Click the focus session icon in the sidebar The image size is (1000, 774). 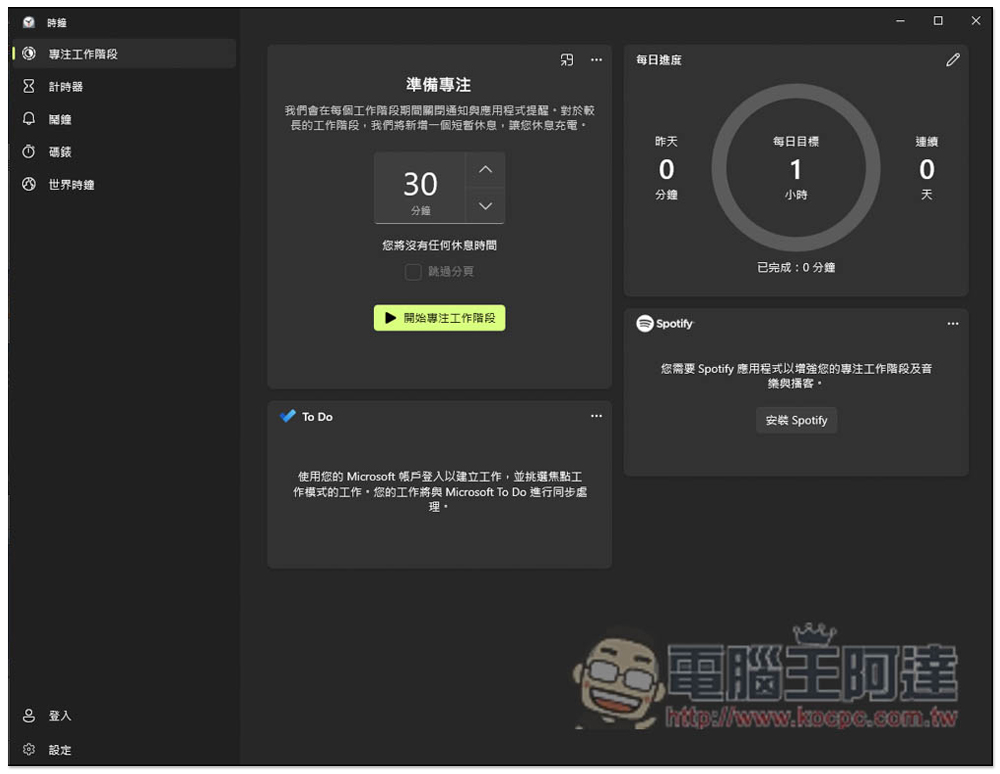(x=29, y=54)
